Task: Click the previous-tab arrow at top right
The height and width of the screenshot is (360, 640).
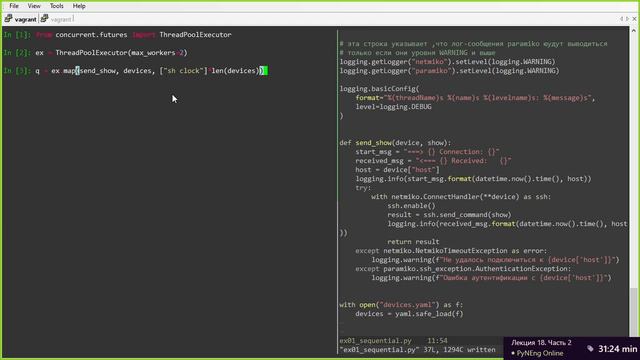Action: 622,19
